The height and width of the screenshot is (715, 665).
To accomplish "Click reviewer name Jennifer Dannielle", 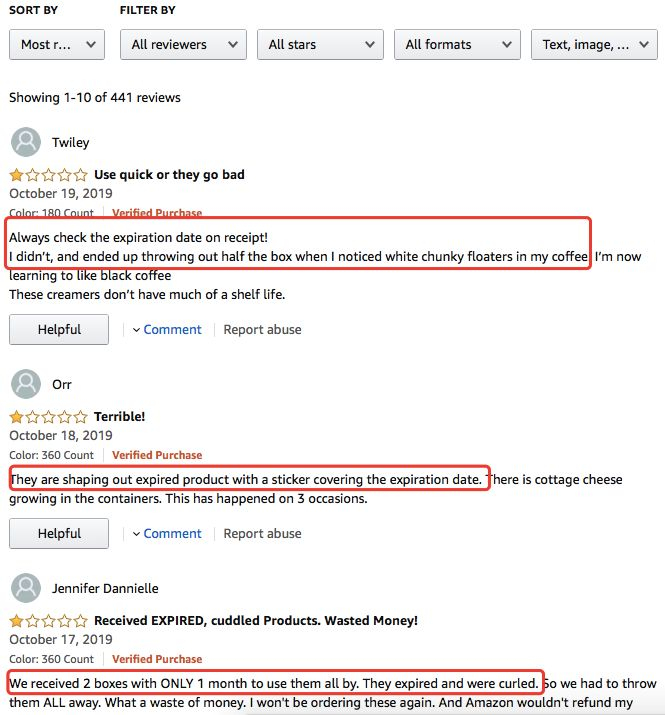I will tap(105, 588).
